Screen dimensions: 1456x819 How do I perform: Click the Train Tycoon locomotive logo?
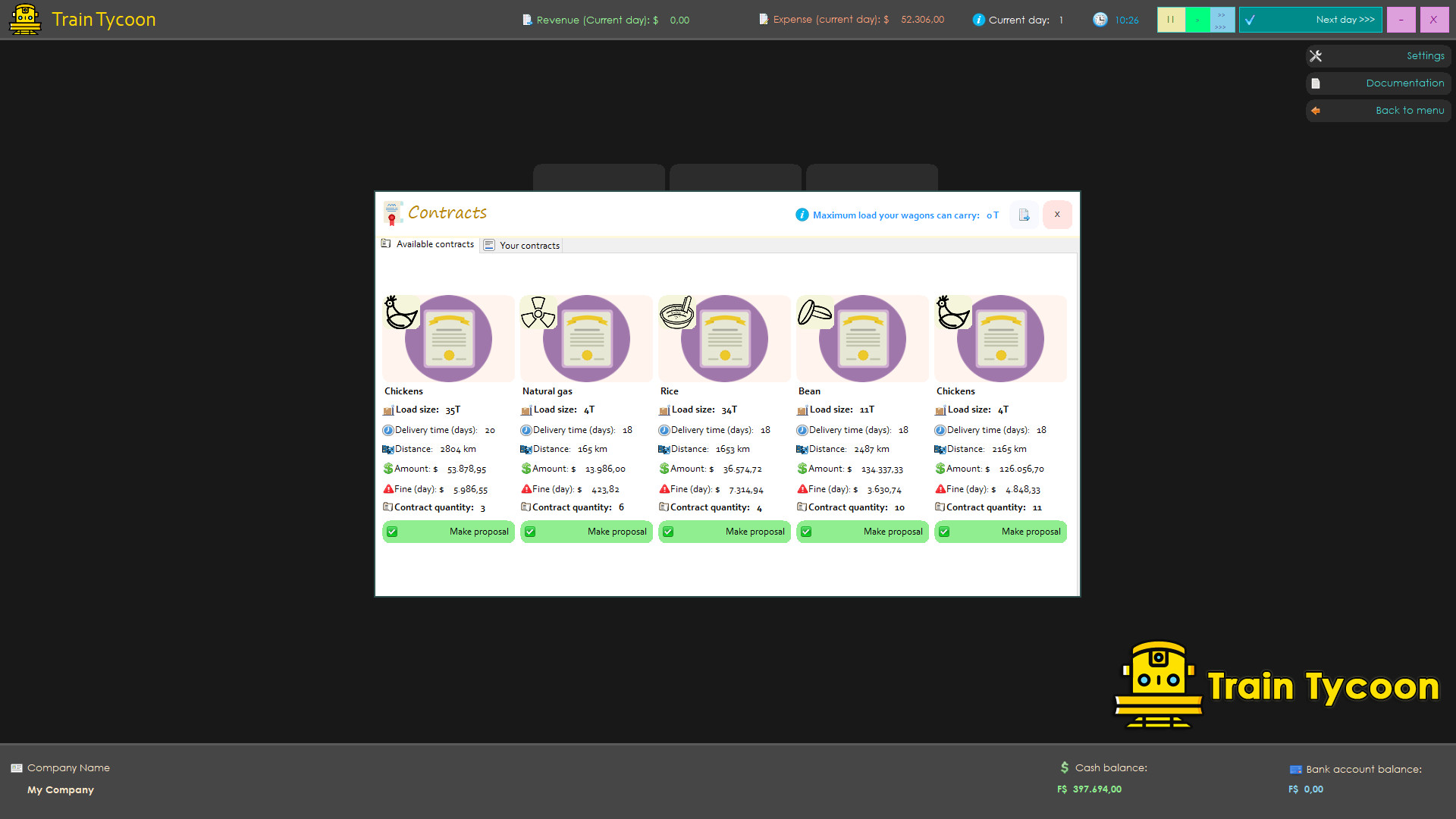(25, 18)
